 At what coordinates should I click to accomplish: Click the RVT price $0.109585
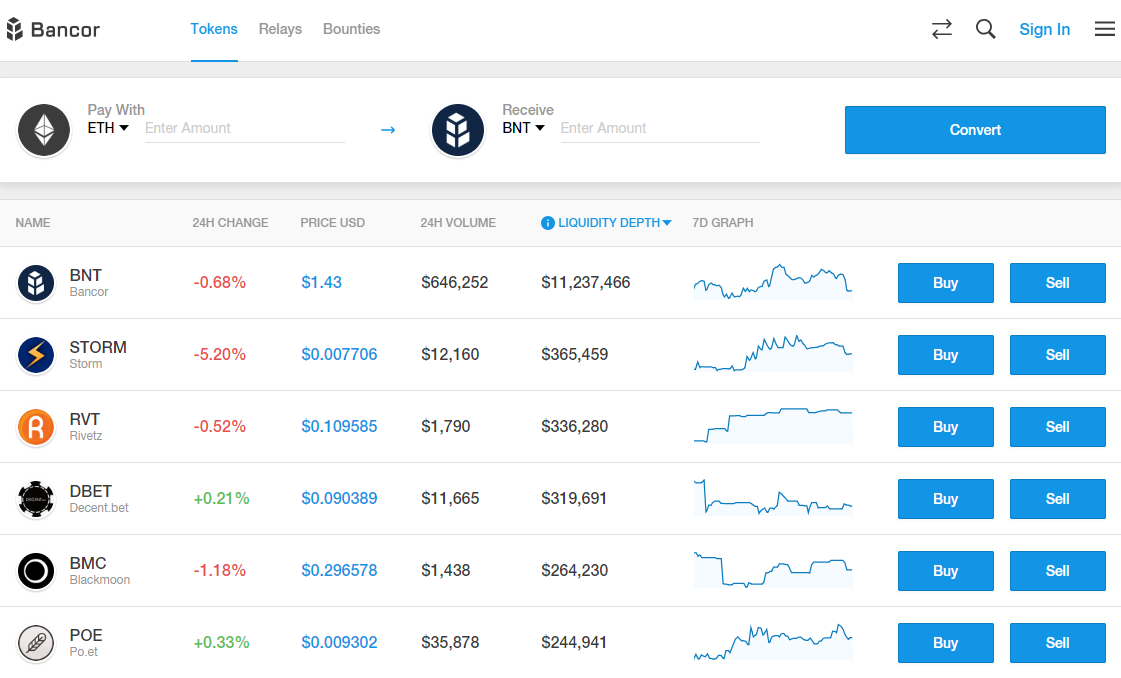tap(339, 427)
